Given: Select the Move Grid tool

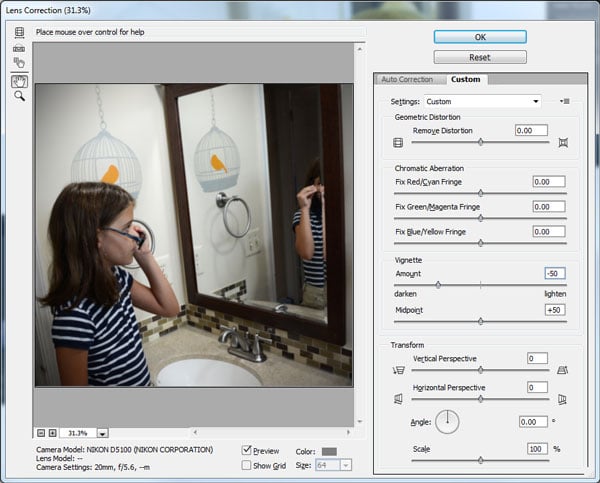Looking at the screenshot, I should [x=19, y=63].
